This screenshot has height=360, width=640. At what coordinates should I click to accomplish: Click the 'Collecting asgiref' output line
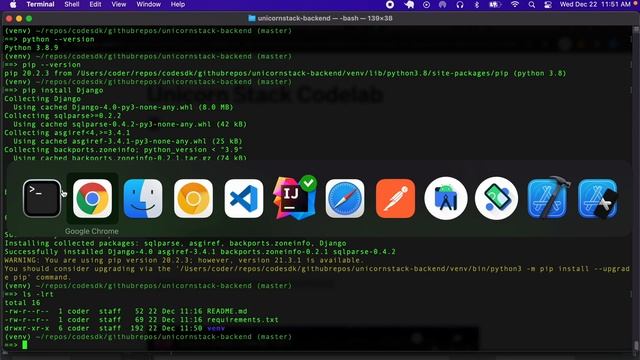(x=67, y=133)
